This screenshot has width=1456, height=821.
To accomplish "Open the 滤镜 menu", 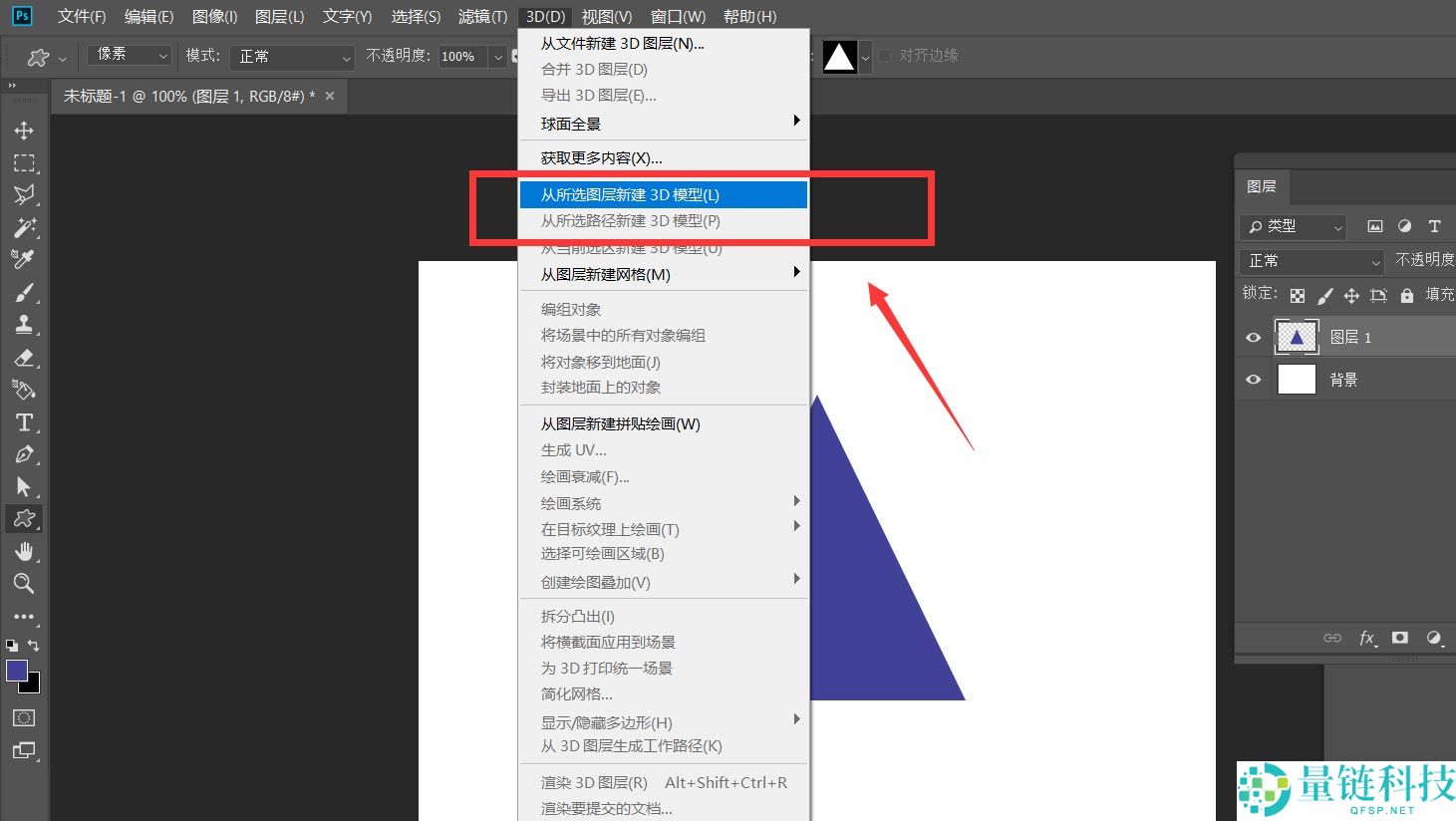I will (x=482, y=16).
